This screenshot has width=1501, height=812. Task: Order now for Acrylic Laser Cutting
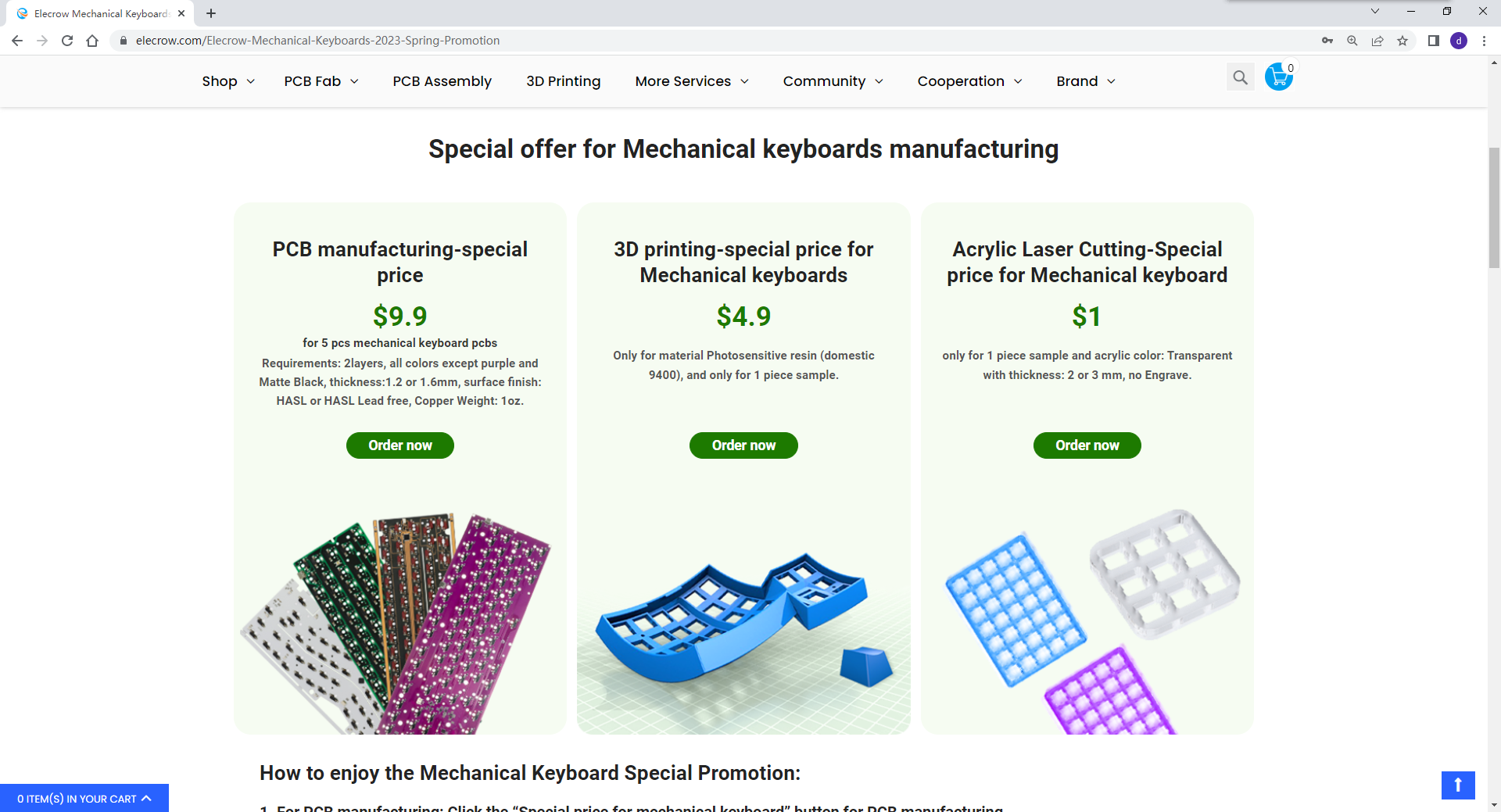coord(1087,445)
